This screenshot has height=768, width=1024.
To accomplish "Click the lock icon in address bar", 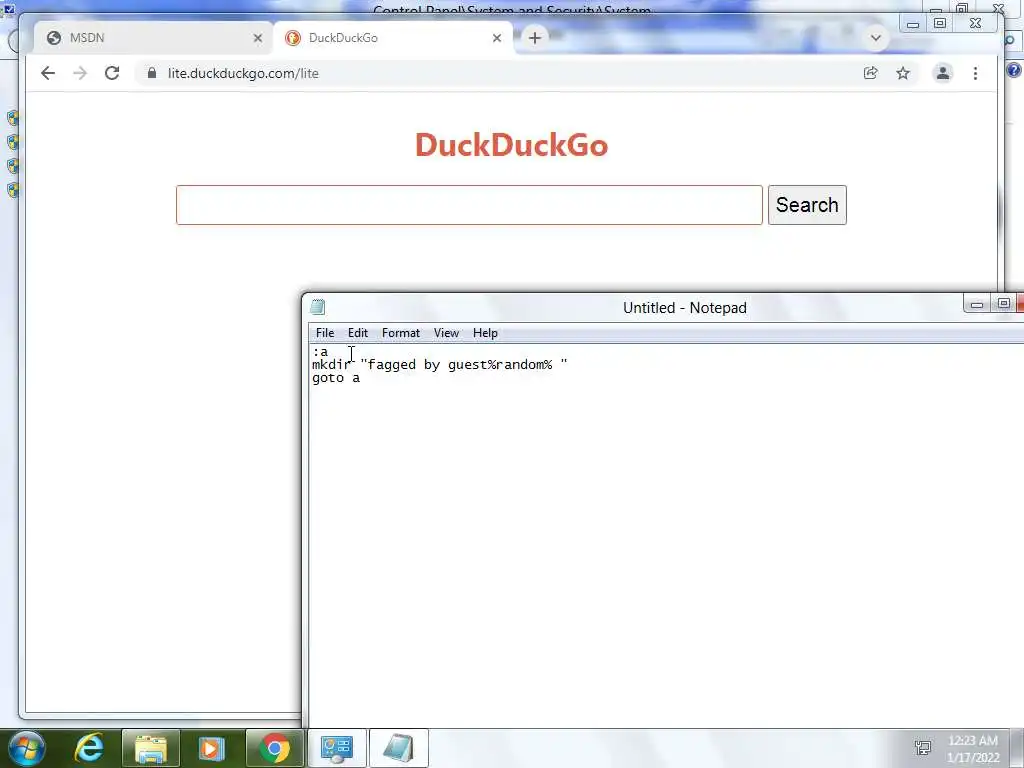I will 152,73.
